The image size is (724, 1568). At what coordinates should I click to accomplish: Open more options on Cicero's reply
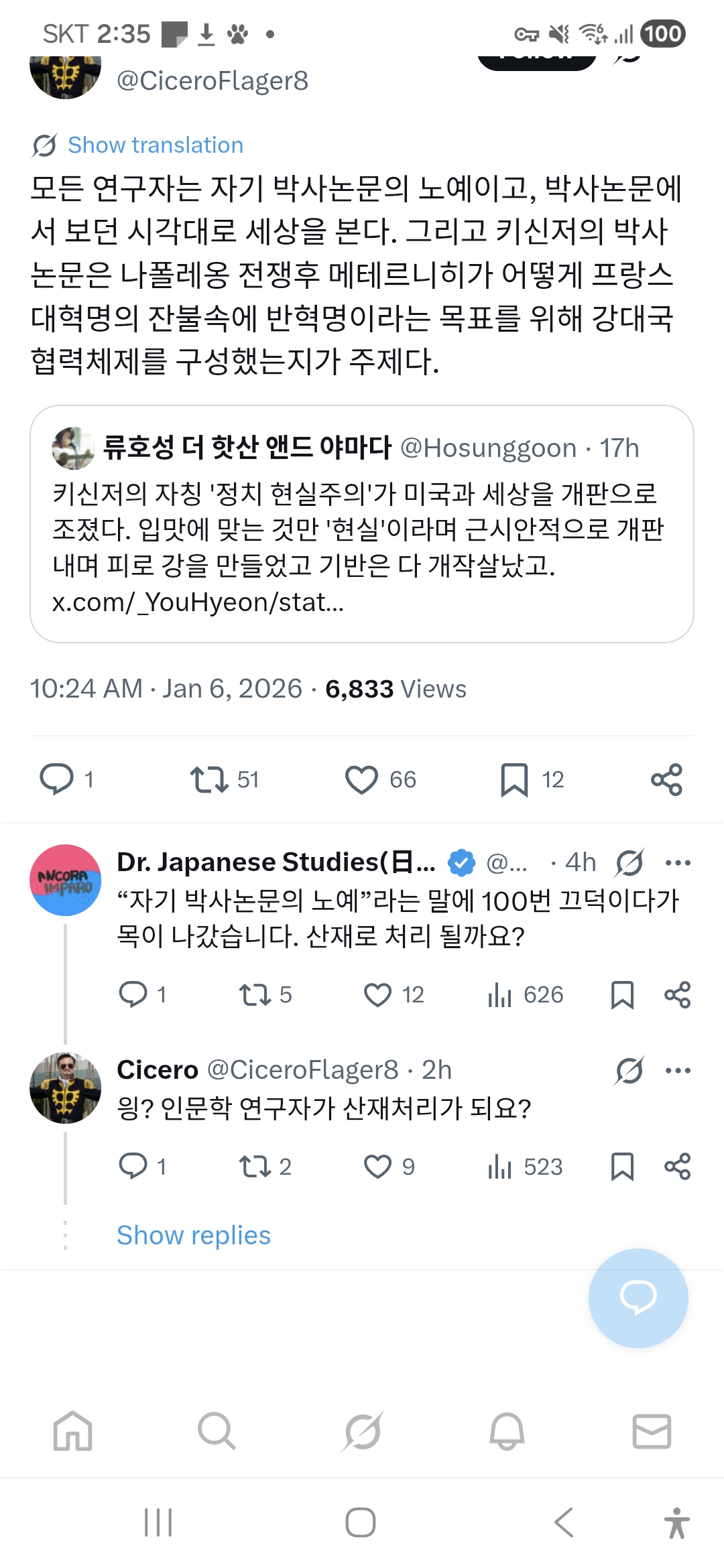tap(678, 1071)
